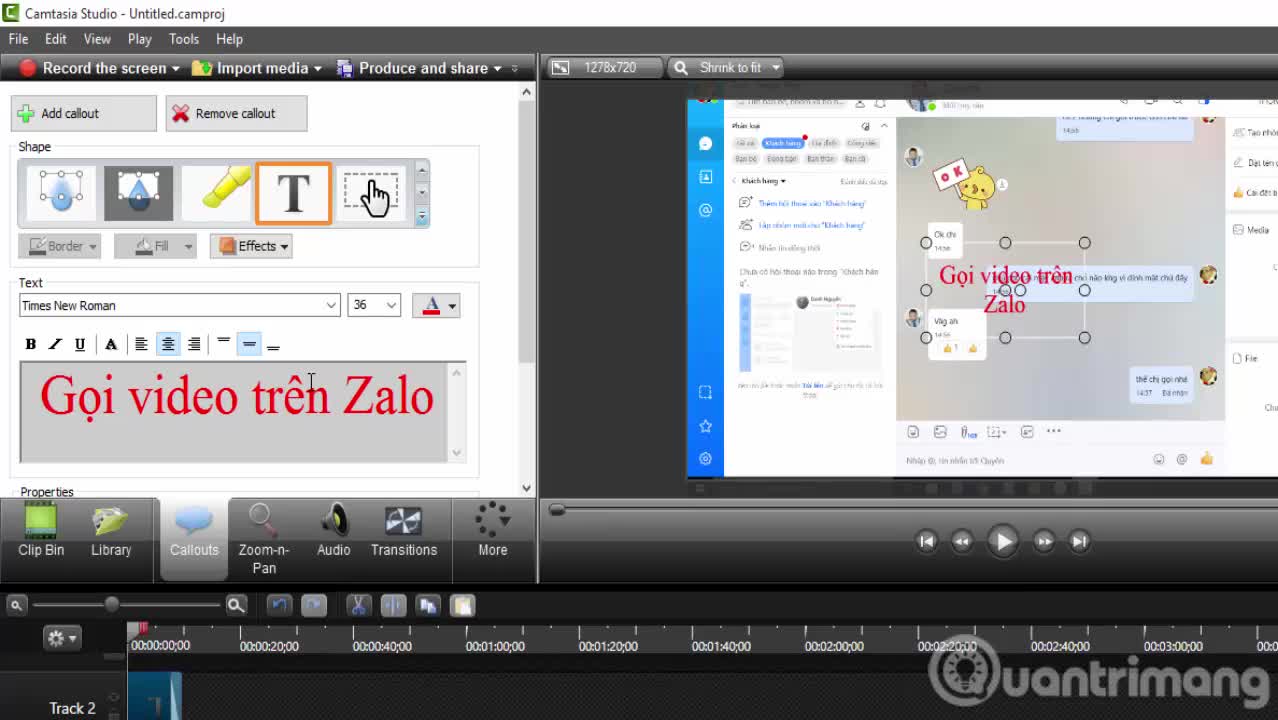Paste media onto the timeline
The width and height of the screenshot is (1278, 720).
[462, 605]
